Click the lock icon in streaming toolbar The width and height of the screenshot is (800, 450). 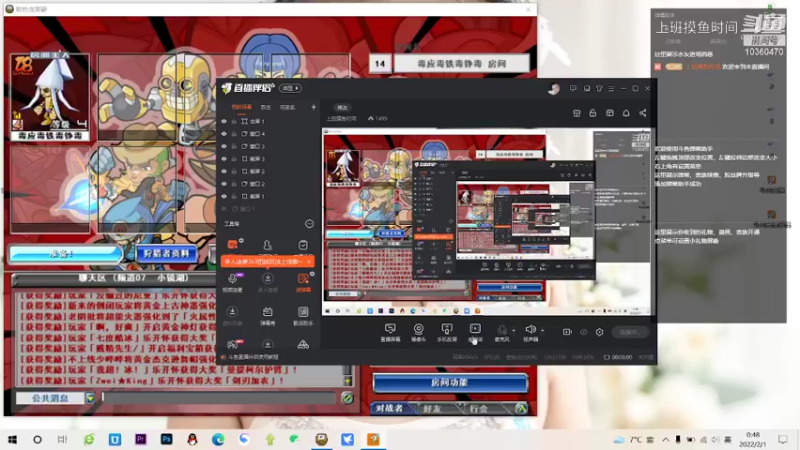pyautogui.click(x=593, y=113)
